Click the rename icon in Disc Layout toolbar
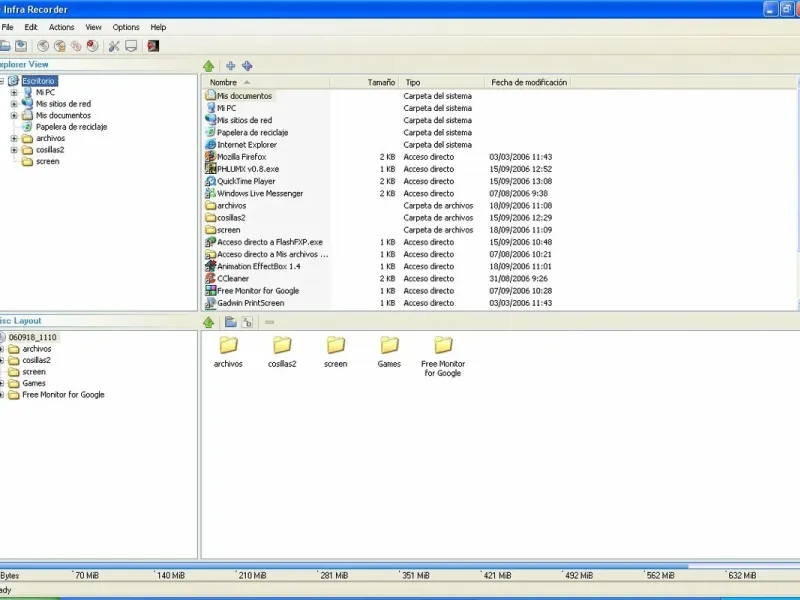Screen dimensions: 800x600 tap(247, 322)
